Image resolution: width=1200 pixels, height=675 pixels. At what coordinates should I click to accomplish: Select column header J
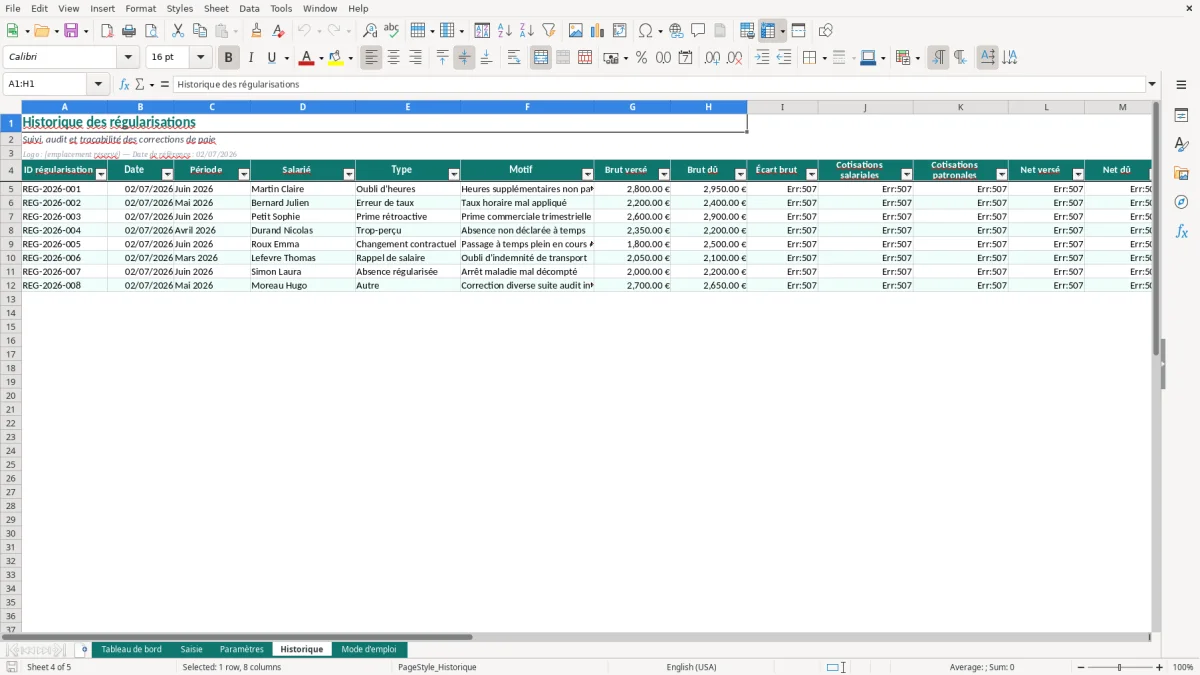[x=865, y=107]
